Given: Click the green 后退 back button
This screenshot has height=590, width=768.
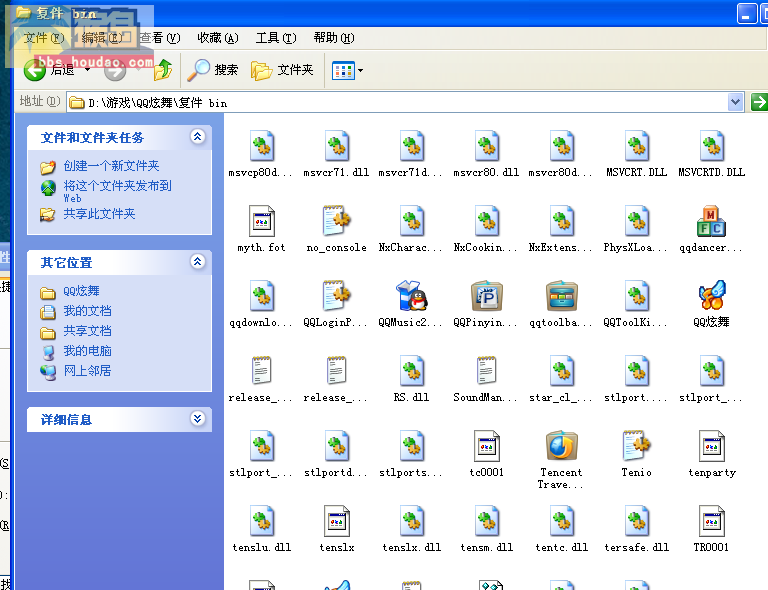Looking at the screenshot, I should [x=49, y=70].
